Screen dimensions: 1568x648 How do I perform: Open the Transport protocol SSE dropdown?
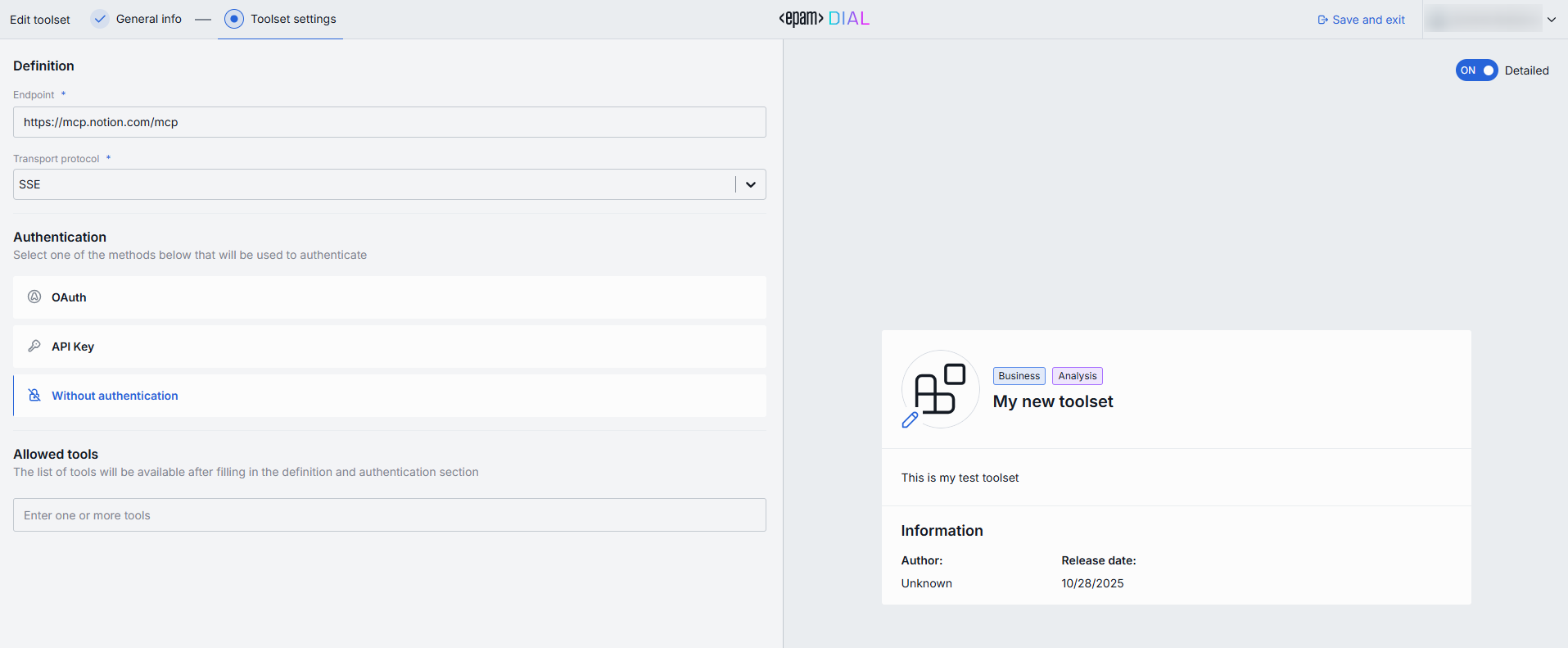[373, 184]
